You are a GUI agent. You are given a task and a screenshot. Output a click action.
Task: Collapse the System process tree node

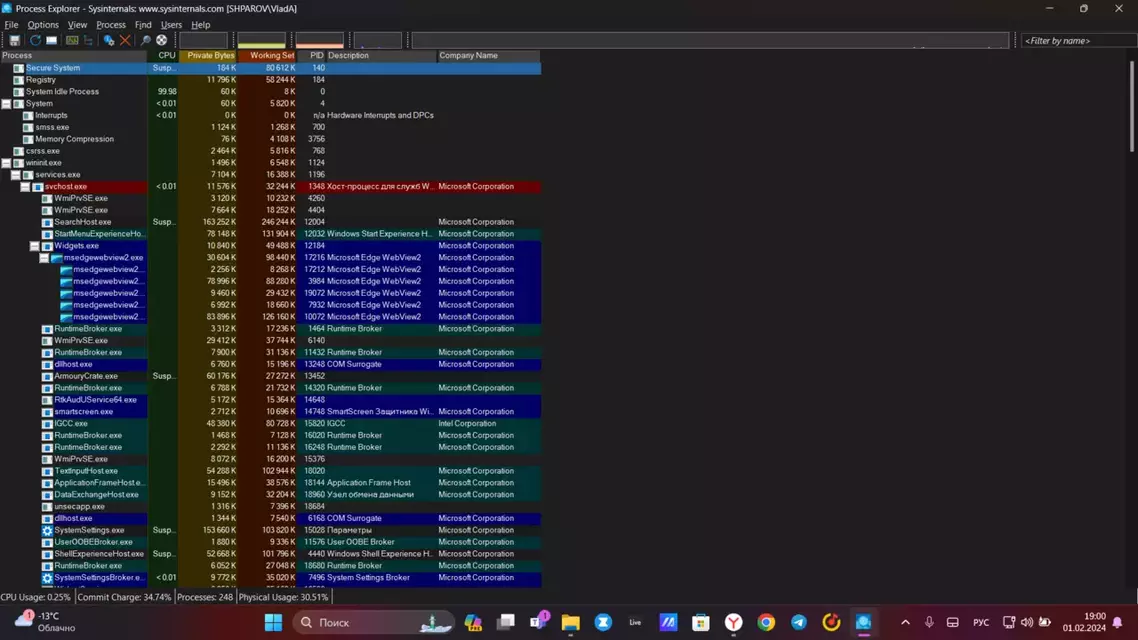[x=7, y=104]
